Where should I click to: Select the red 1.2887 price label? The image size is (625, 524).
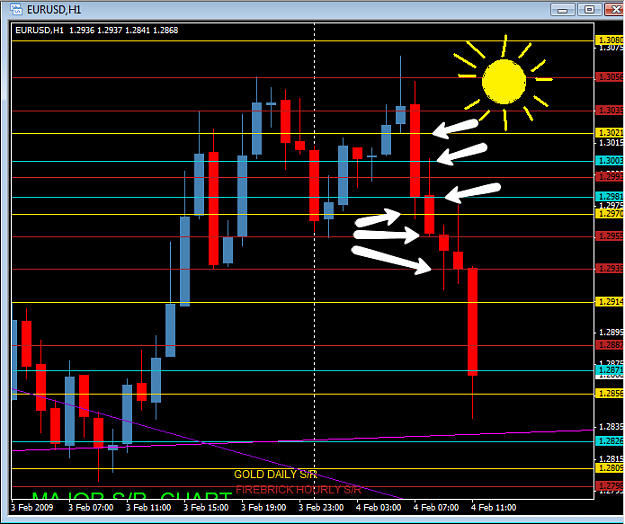(x=609, y=345)
